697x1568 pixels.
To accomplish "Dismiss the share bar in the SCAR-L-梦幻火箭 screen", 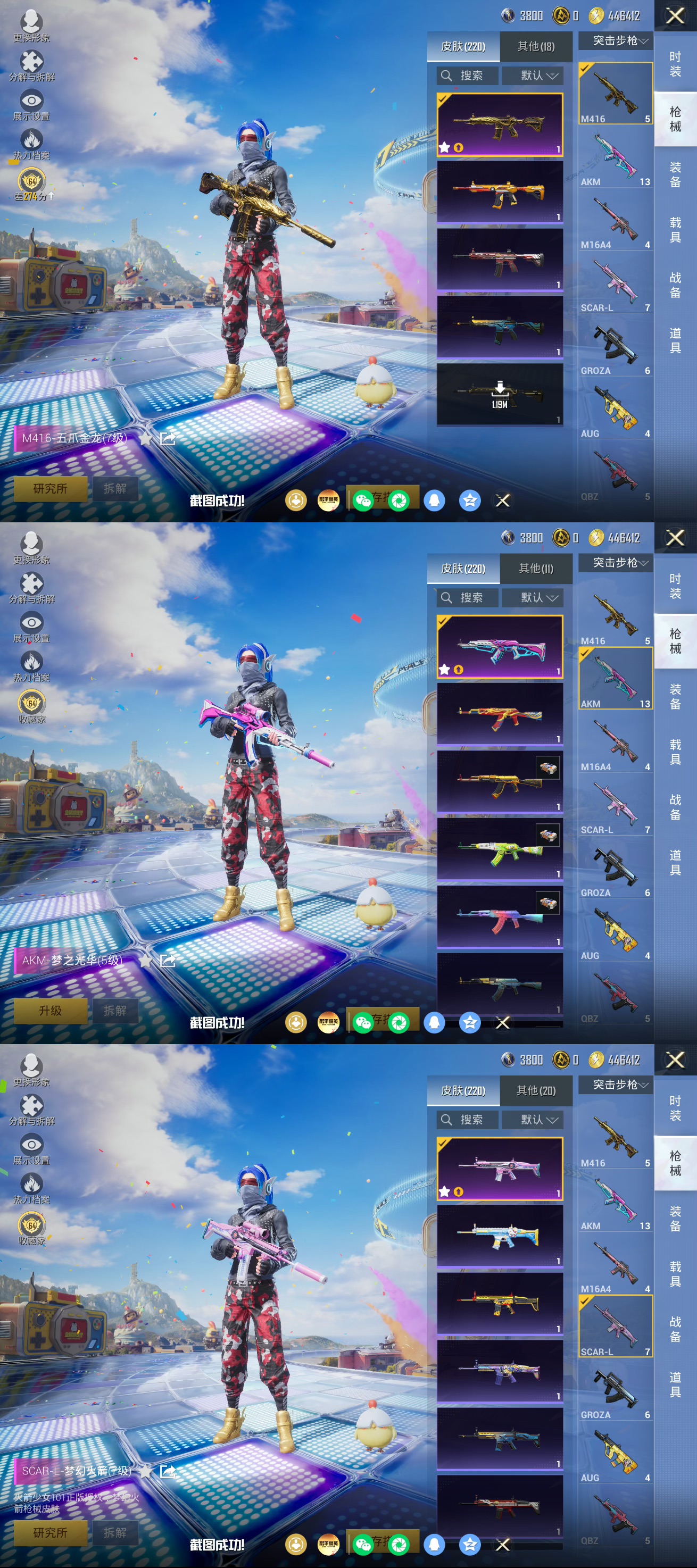I will click(x=503, y=1545).
